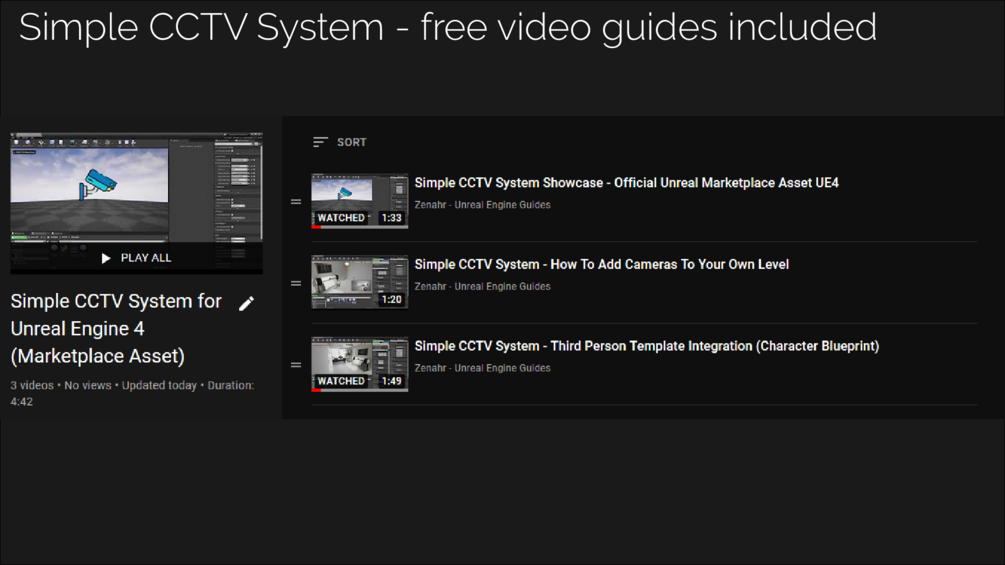Open Zenahr channel link under Showcase video
1005x565 pixels.
point(482,205)
